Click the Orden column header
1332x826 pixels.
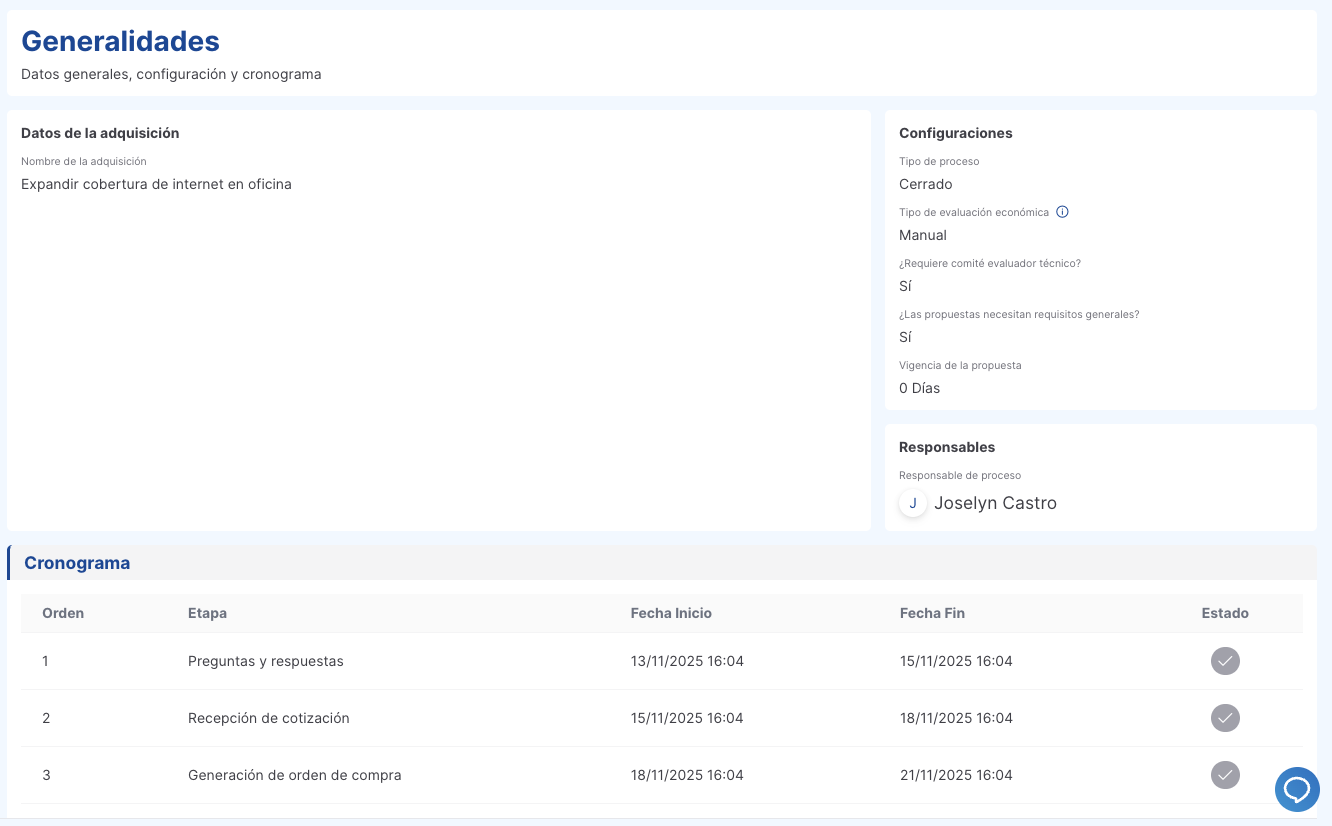click(x=63, y=613)
